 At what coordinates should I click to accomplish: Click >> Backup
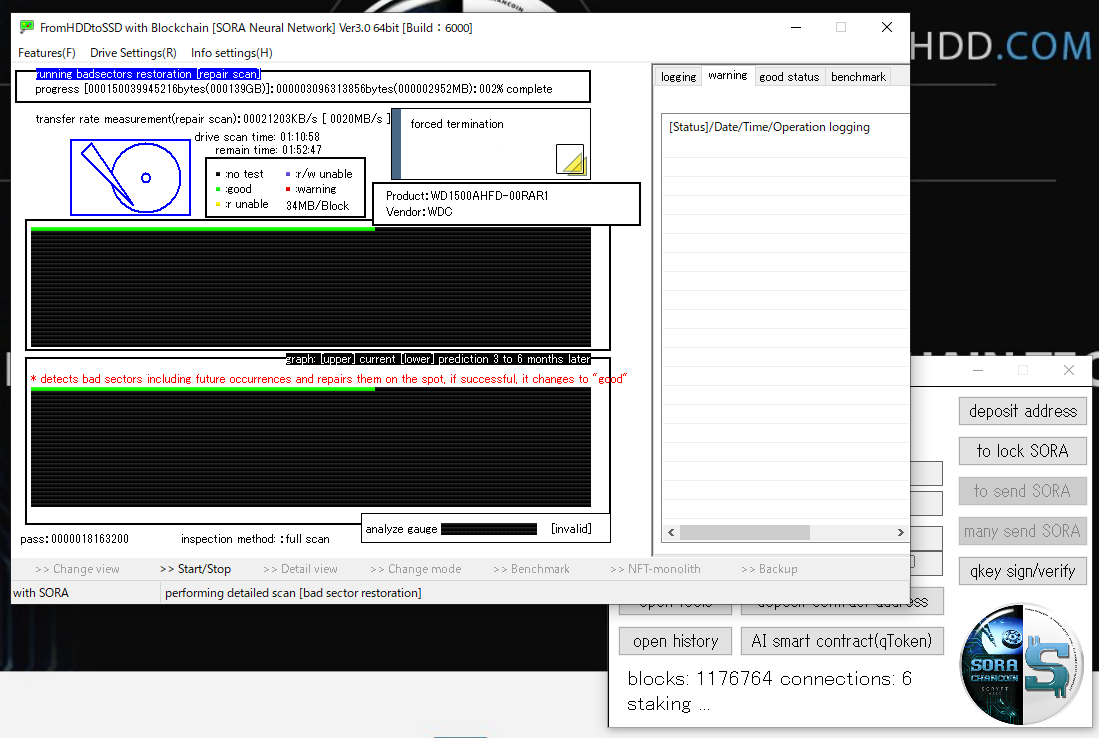pos(770,569)
